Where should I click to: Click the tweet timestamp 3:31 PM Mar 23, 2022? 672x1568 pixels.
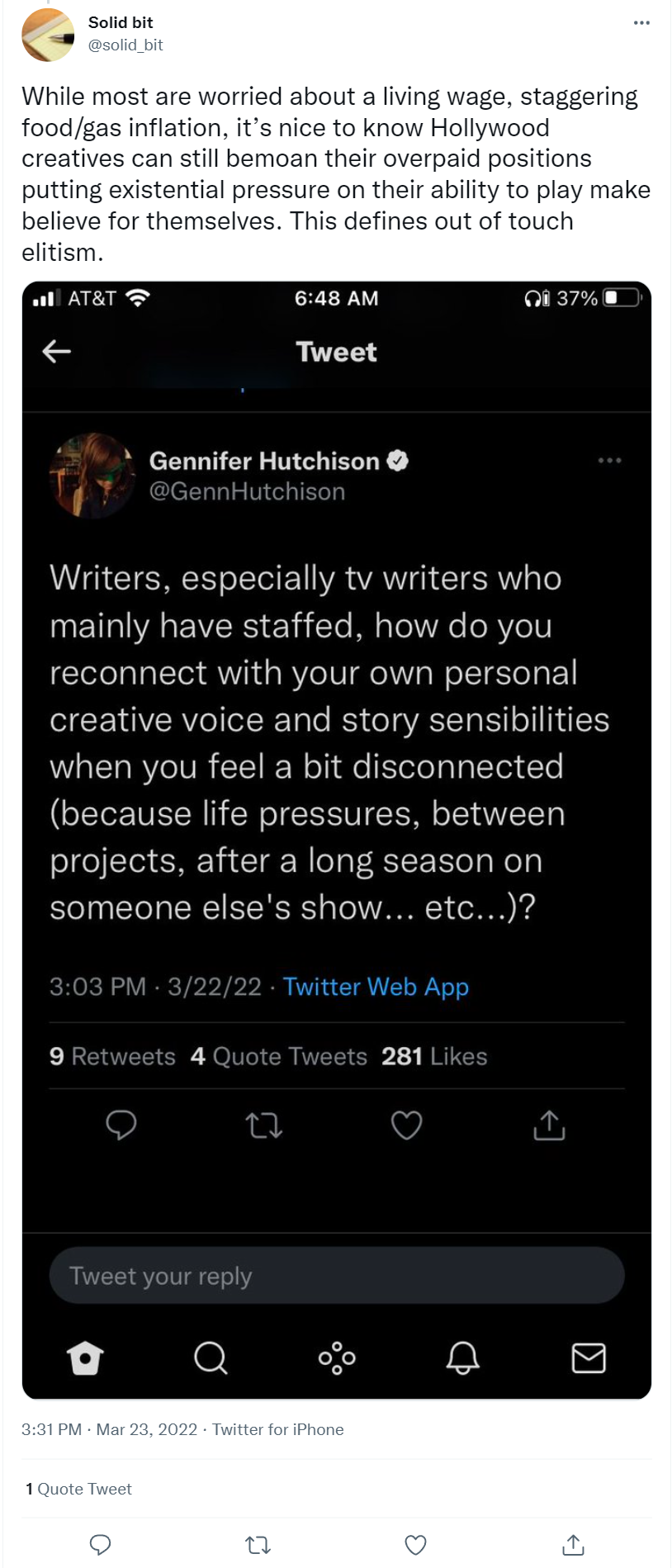pyautogui.click(x=110, y=1429)
